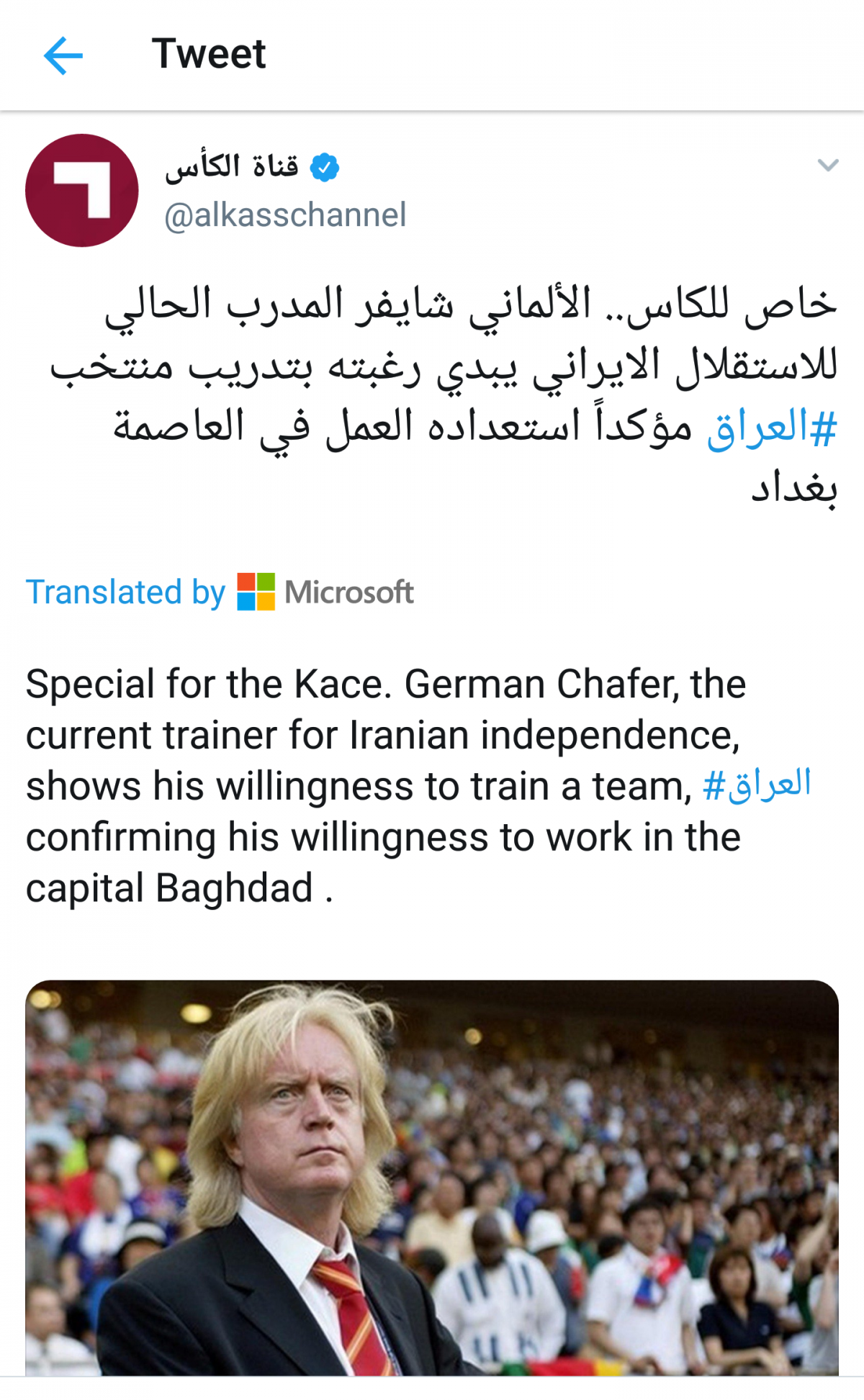Click the blue verified badge

point(325,168)
